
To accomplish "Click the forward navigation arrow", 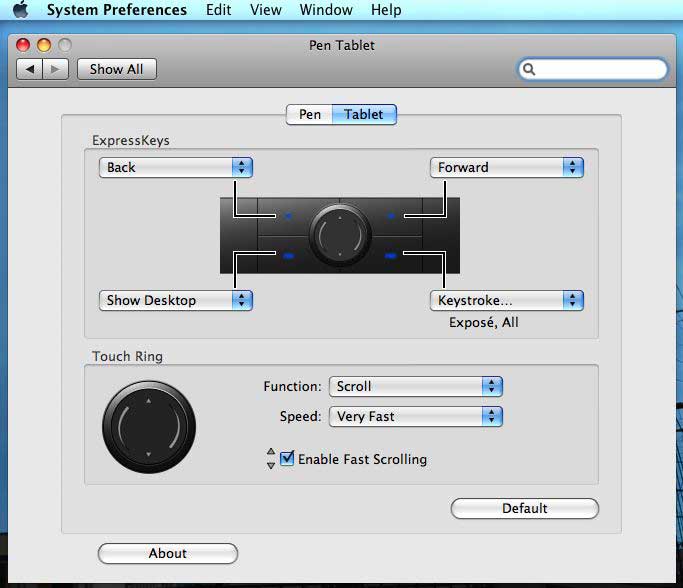I will coord(55,69).
